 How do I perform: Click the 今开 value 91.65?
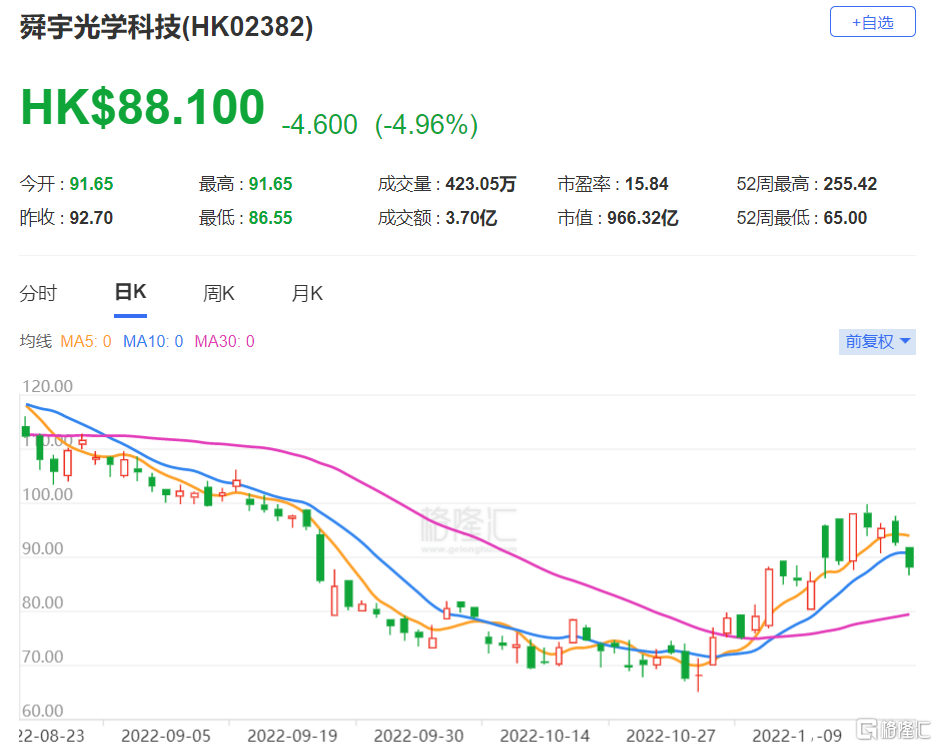91,183
